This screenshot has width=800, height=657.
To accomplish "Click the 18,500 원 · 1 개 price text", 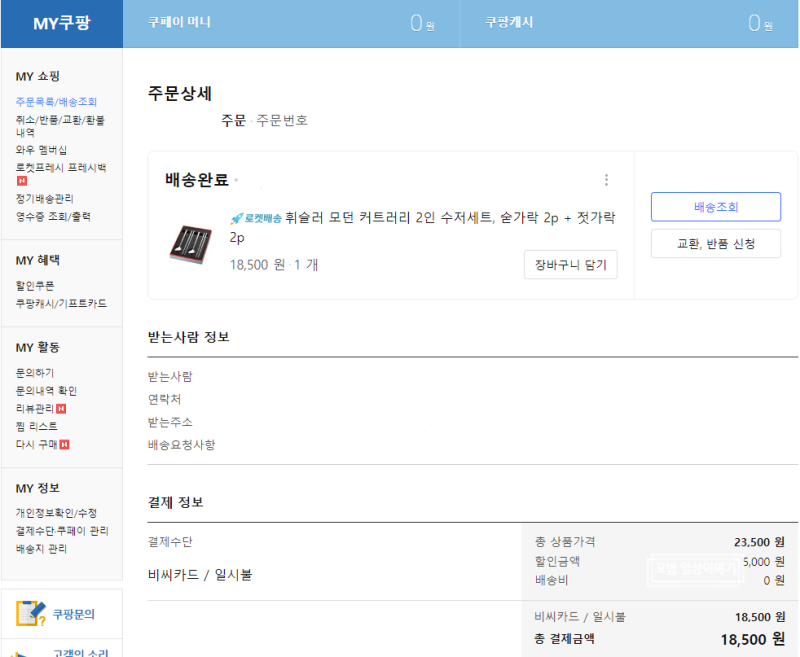I will pyautogui.click(x=274, y=265).
